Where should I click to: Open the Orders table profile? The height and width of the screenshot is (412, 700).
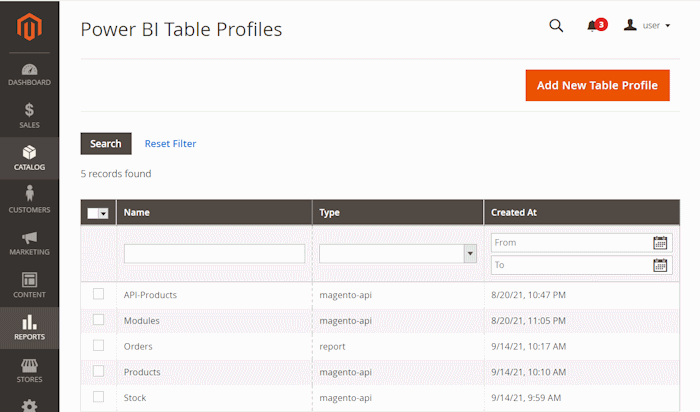point(138,346)
